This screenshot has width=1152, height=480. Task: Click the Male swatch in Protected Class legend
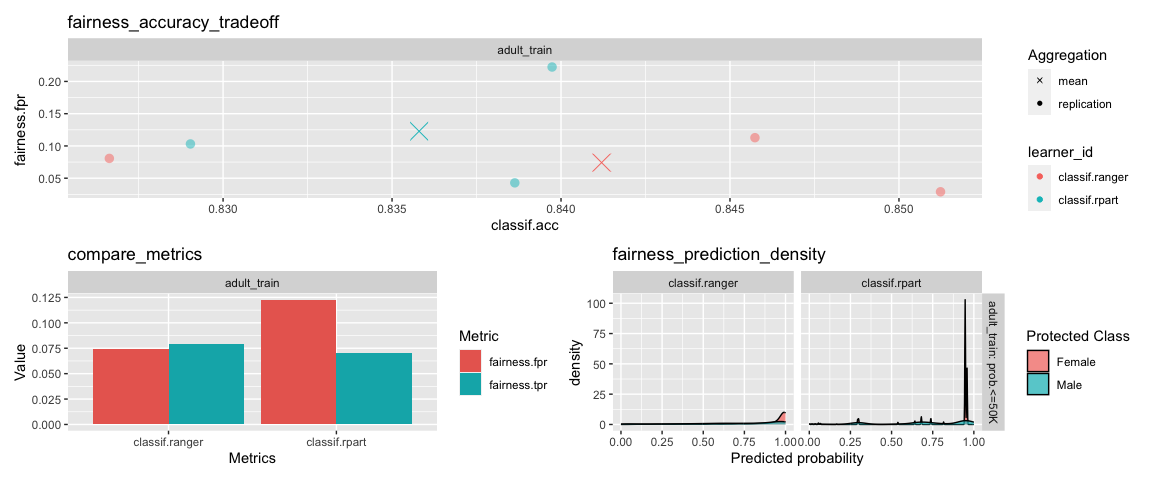(1038, 384)
